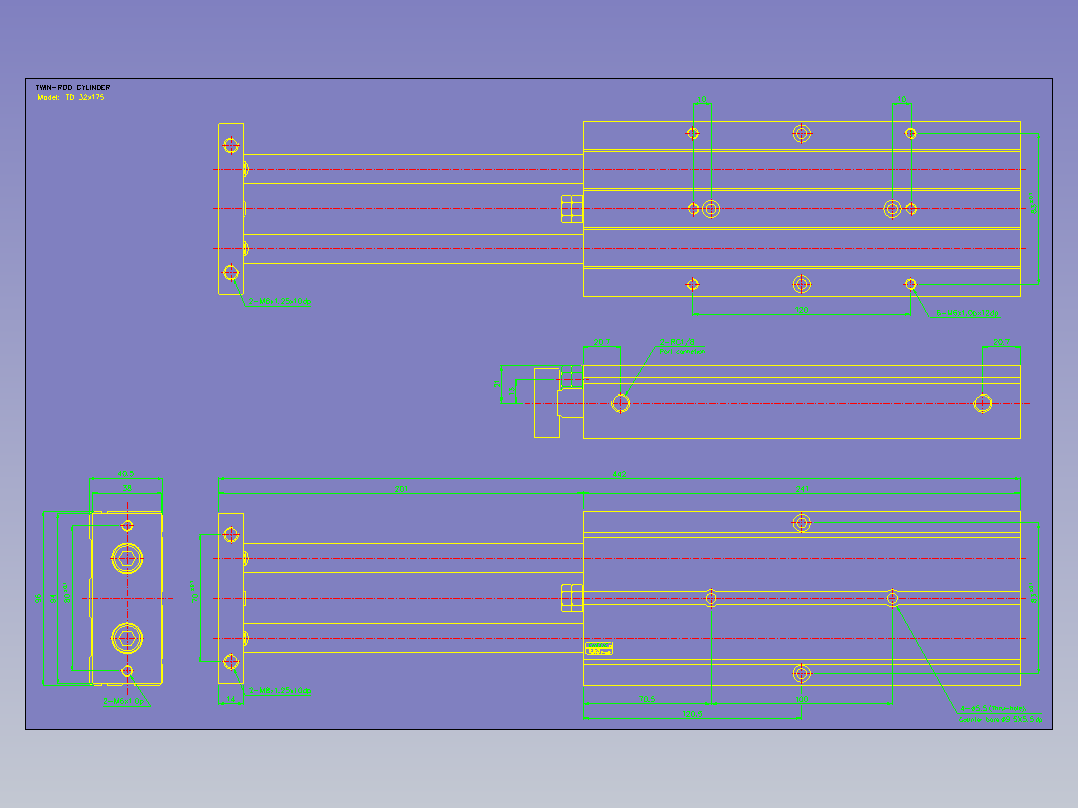Click the '241' body length dimension
Screen dimensions: 1078x808
click(802, 489)
